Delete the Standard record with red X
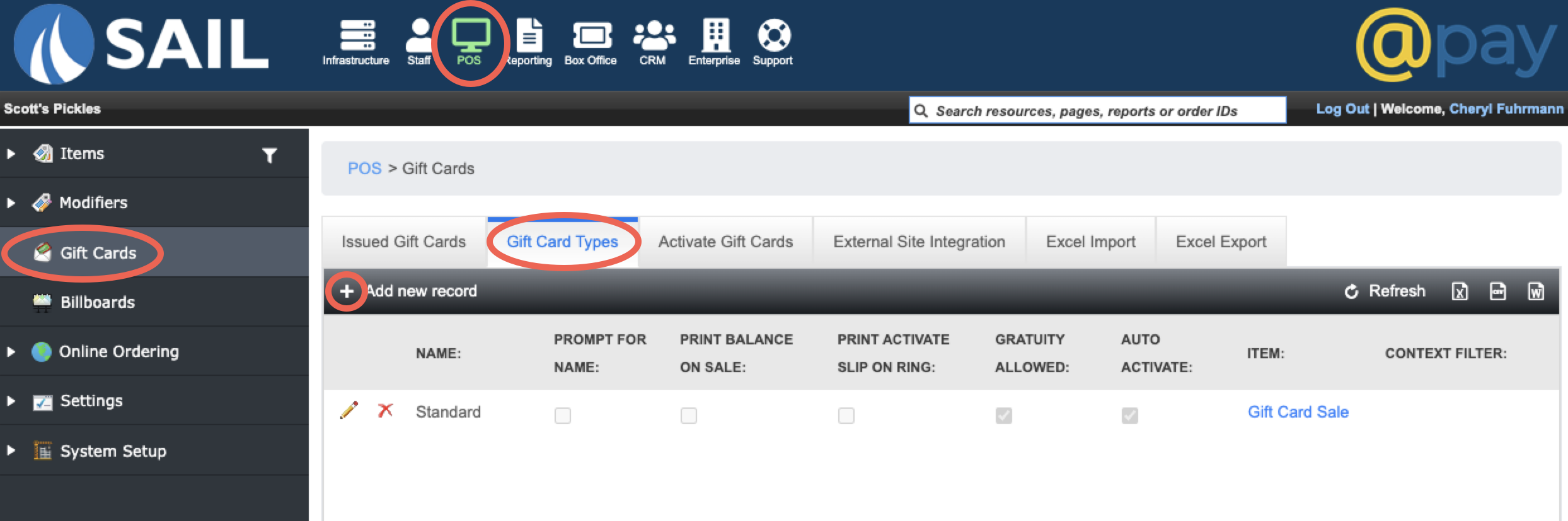Image resolution: width=1568 pixels, height=521 pixels. click(385, 411)
